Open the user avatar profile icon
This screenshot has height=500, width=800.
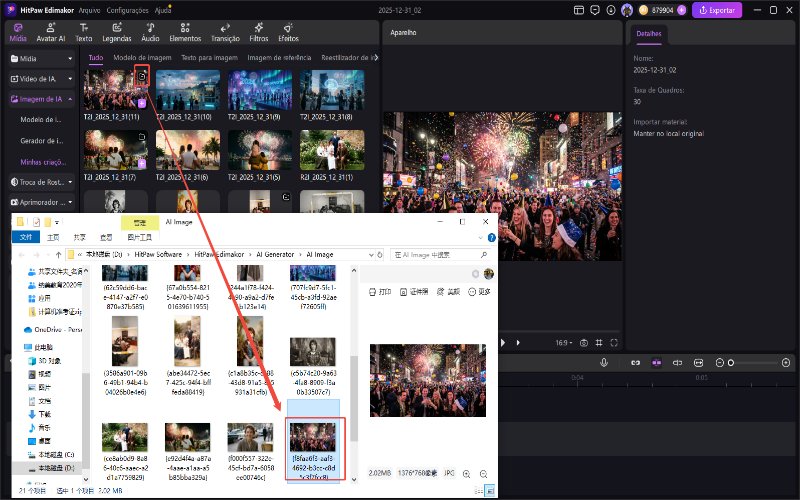pos(627,10)
